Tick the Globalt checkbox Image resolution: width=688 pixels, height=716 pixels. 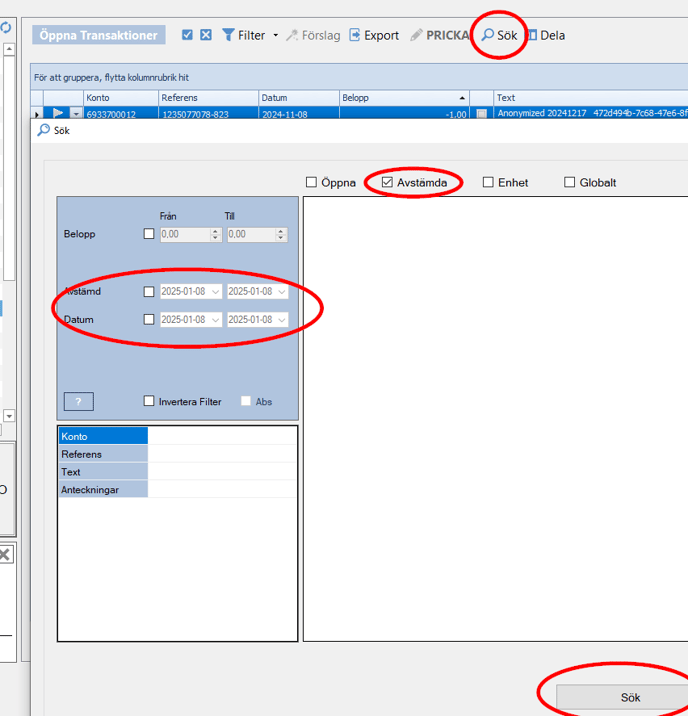tap(569, 183)
